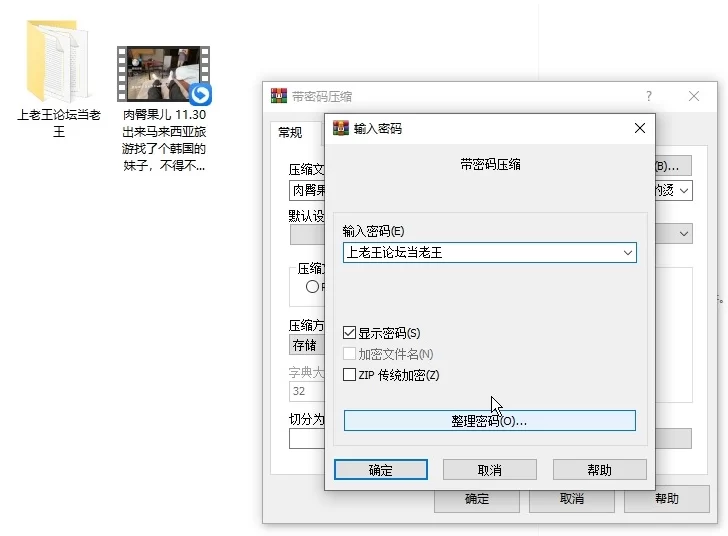Click the 32 dictionary size field

pyautogui.click(x=307, y=391)
